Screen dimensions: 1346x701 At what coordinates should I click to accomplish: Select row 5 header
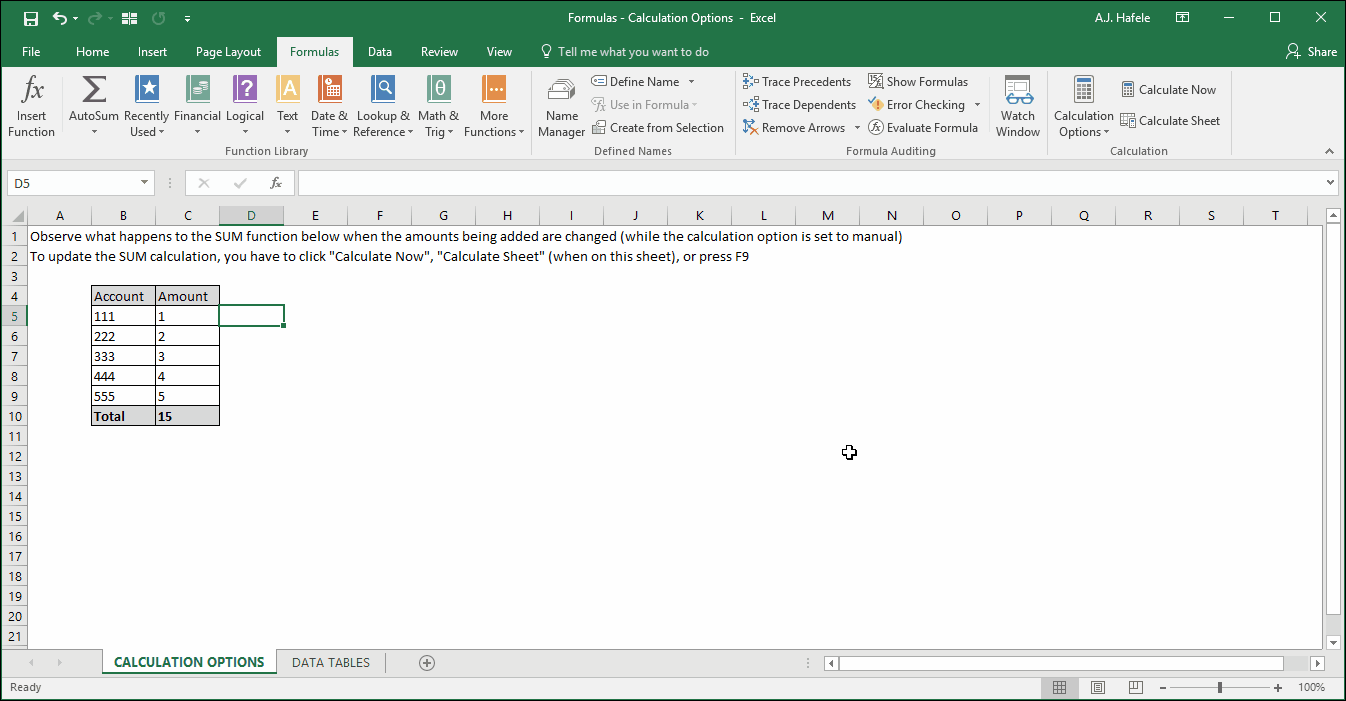[x=14, y=316]
